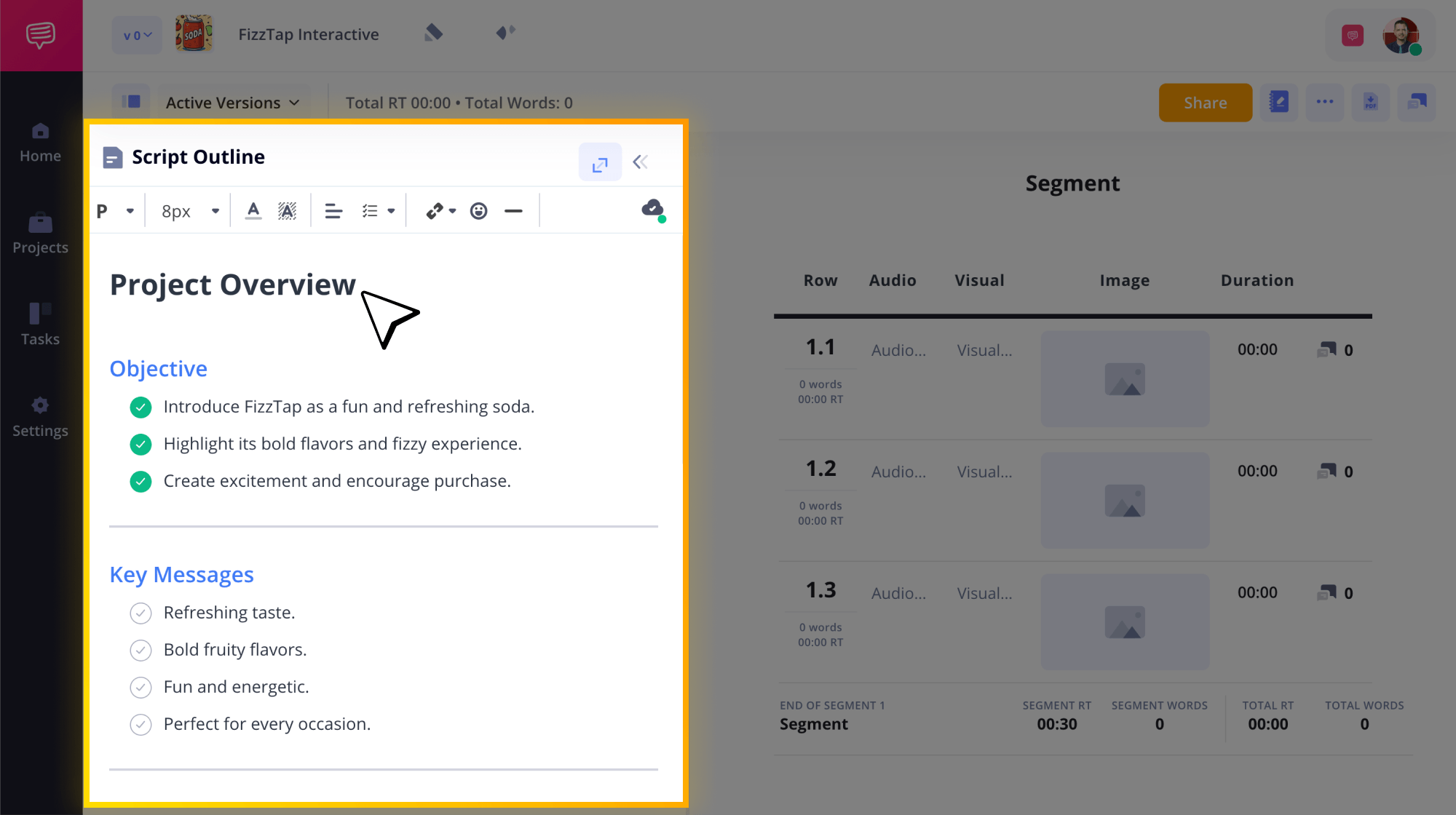Open the Home sidebar item

40,143
